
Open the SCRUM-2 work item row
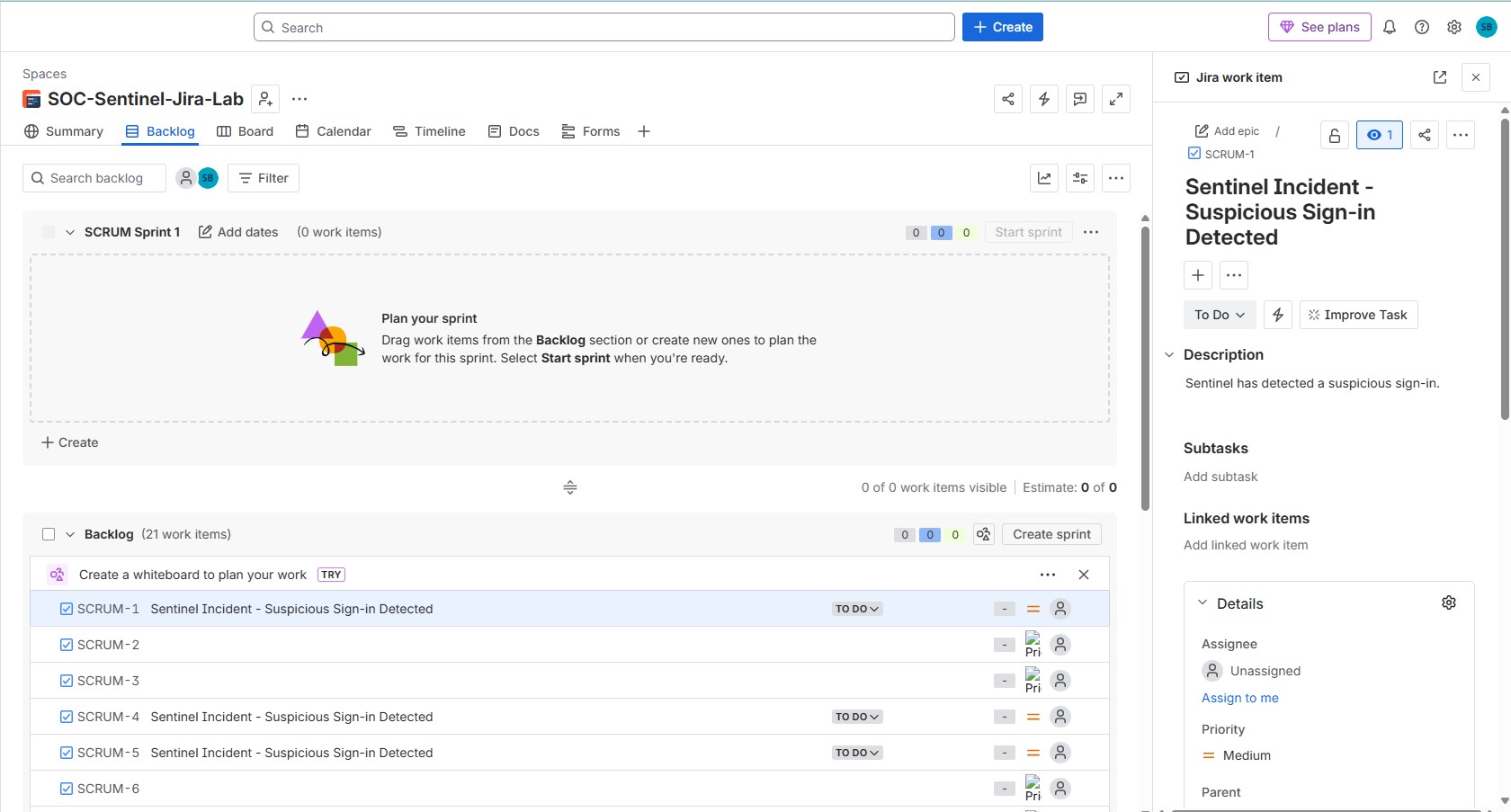point(569,645)
